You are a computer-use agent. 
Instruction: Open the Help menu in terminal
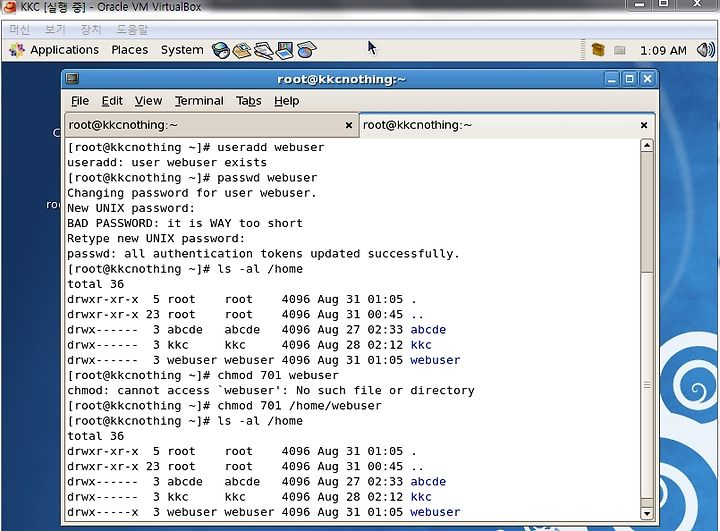[x=287, y=101]
